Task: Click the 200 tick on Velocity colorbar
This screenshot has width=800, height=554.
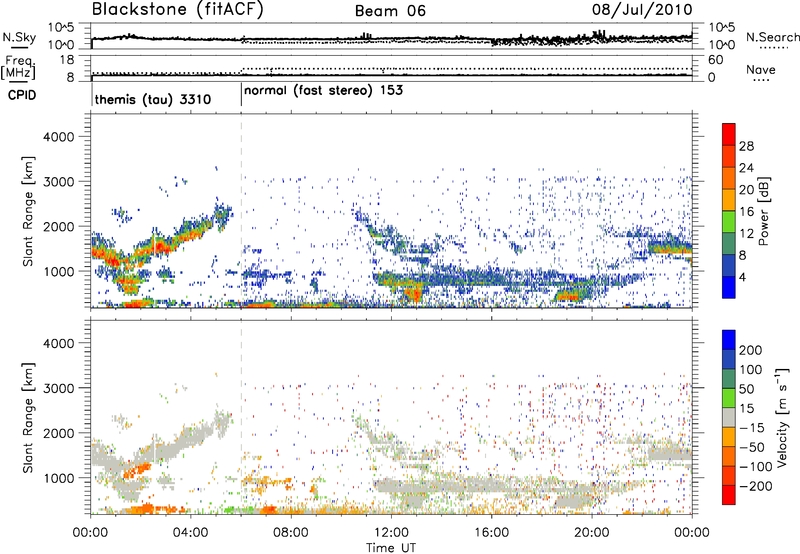Action: pyautogui.click(x=751, y=350)
